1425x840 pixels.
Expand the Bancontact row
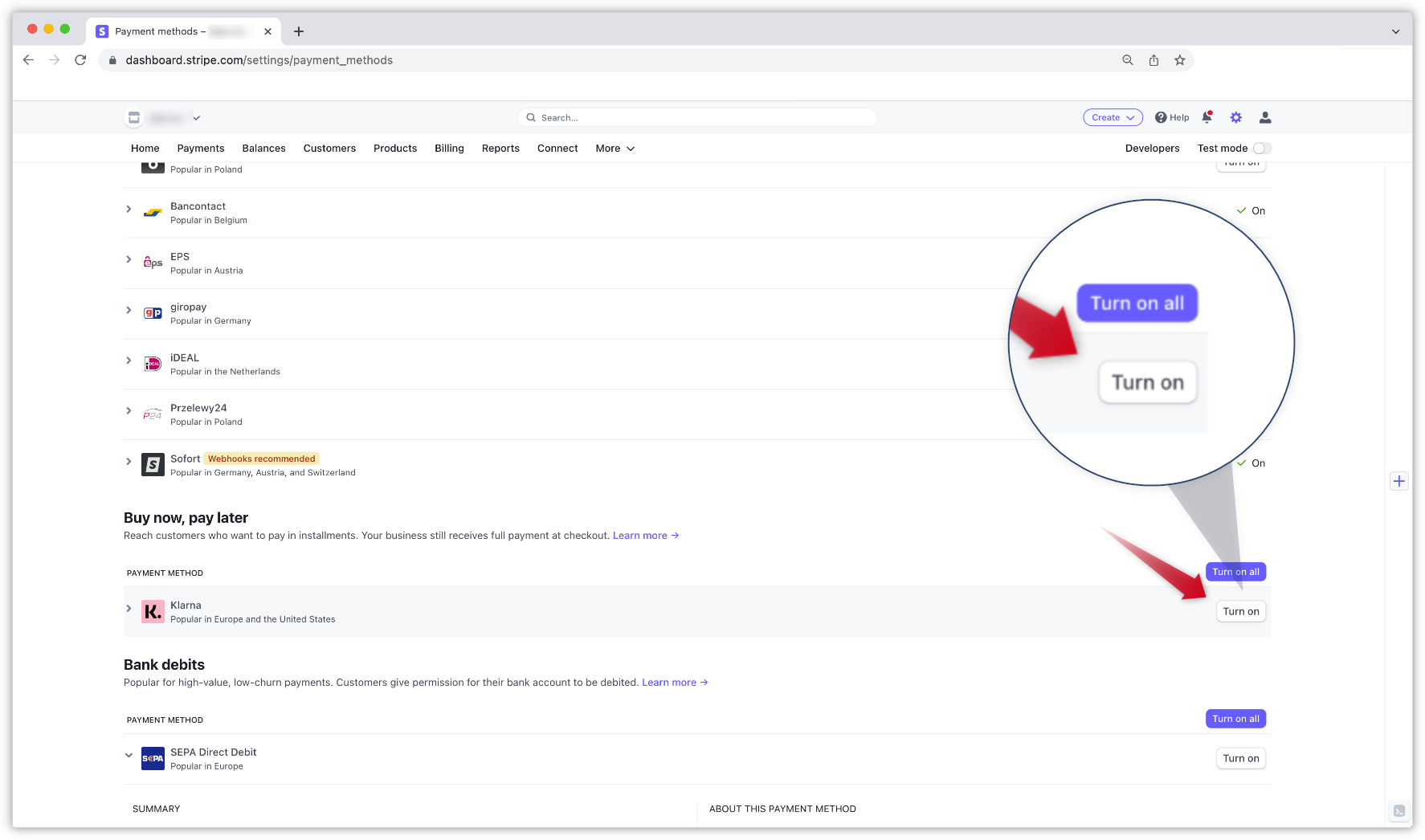[129, 210]
